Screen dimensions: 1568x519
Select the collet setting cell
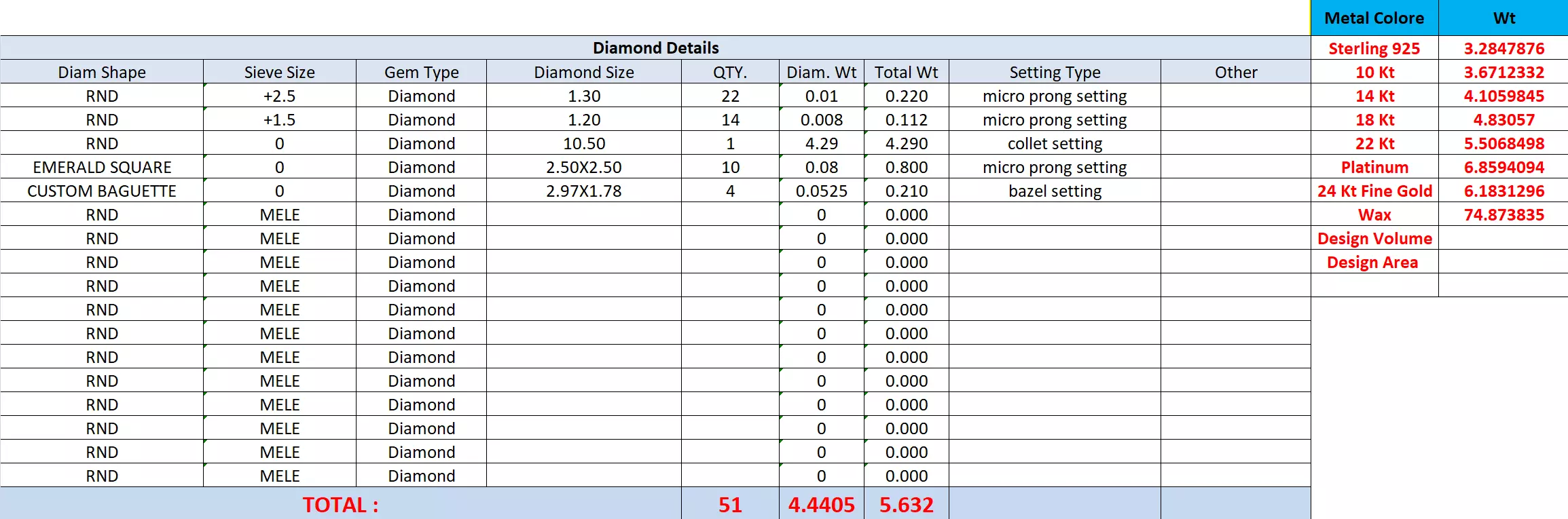pos(1055,143)
